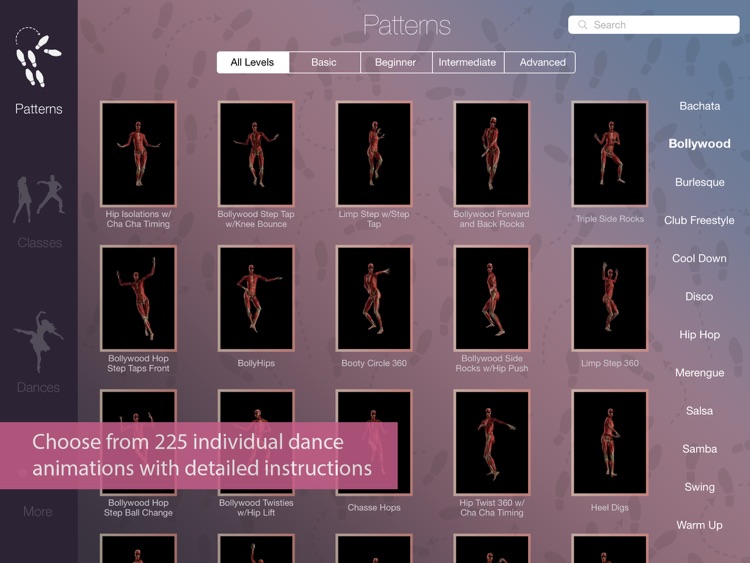Viewport: 750px width, 563px height.
Task: Open Bollywood Side Rocks w/Hip Push thumbnail
Action: (x=492, y=298)
